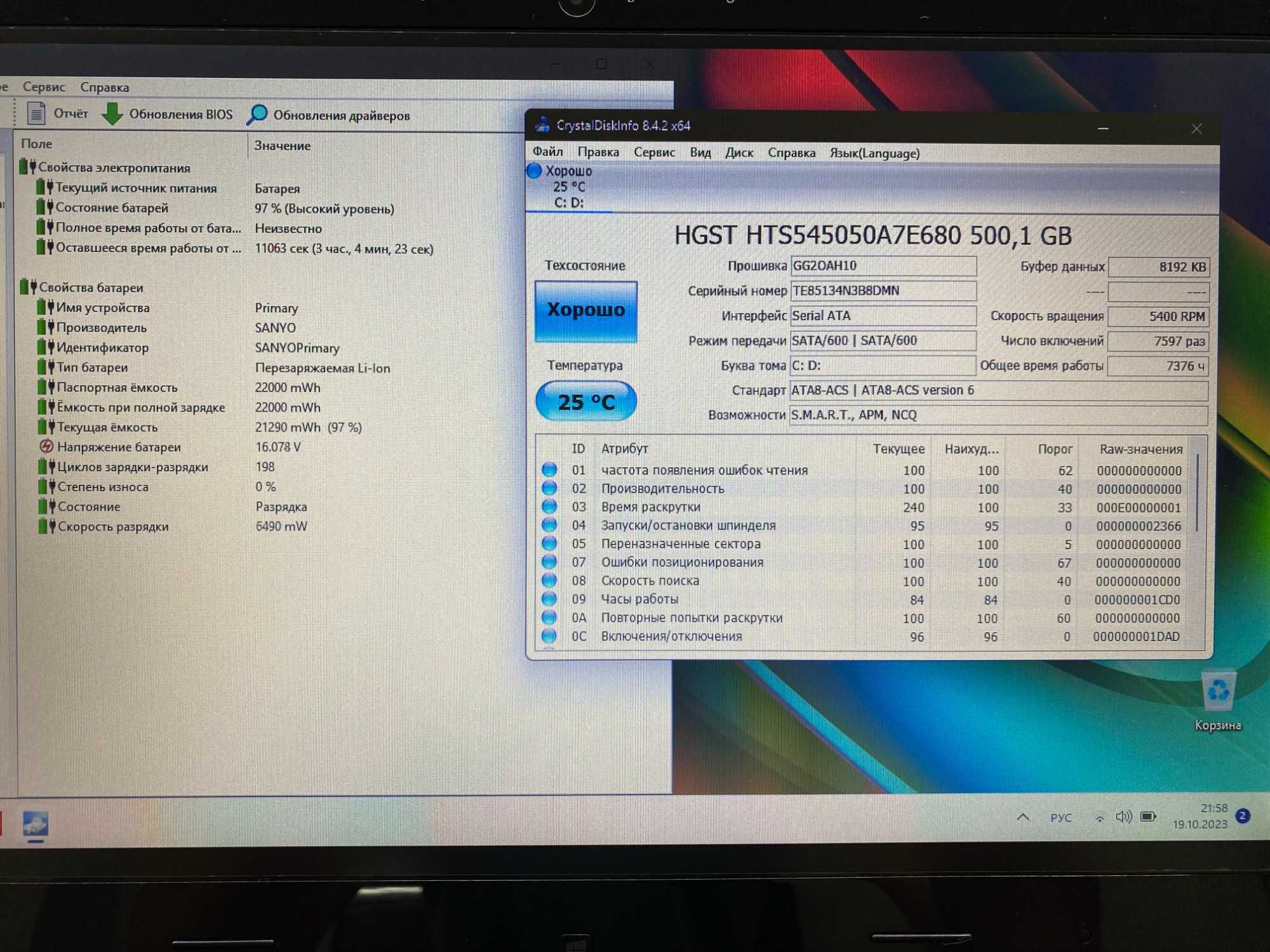Open the Справка menu in AIDA64 window
The height and width of the screenshot is (952, 1270).
point(104,88)
